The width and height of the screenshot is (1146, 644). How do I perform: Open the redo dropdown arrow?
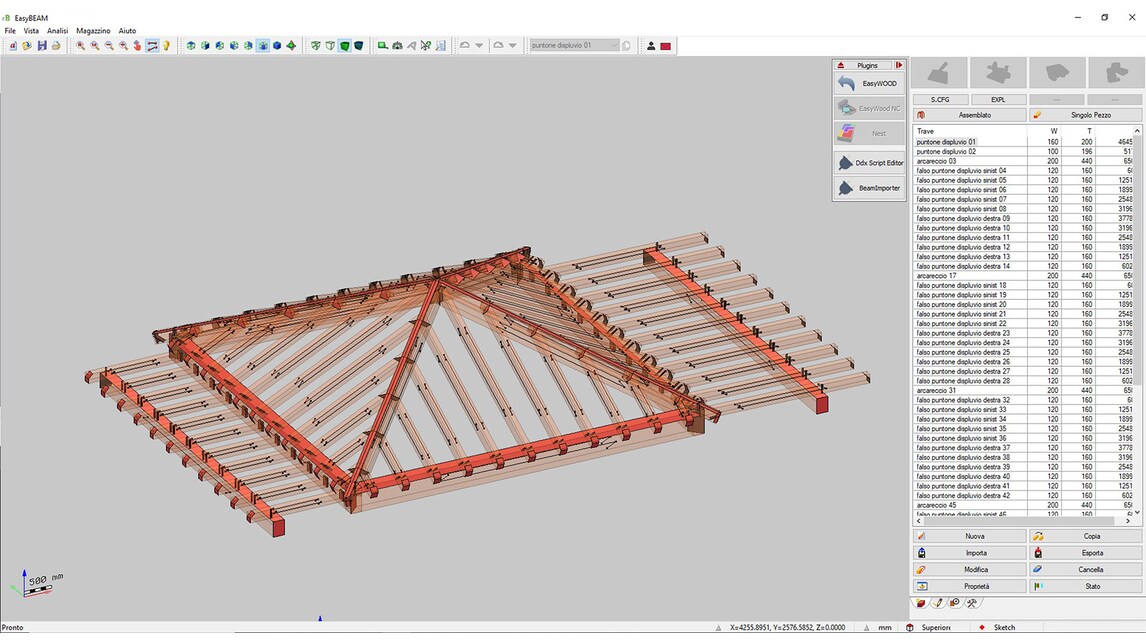(512, 45)
